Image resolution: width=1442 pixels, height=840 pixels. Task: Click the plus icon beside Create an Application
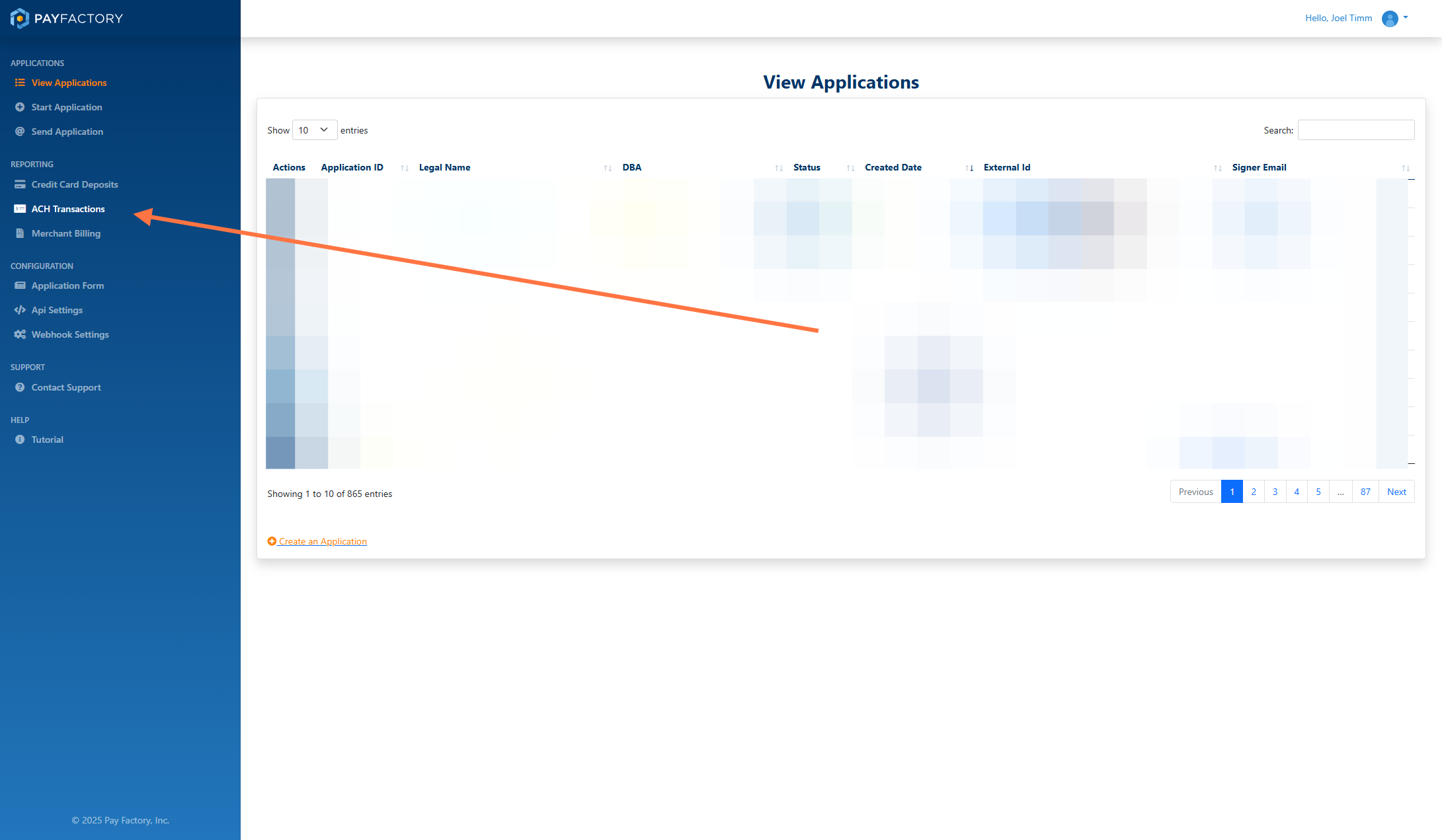[x=272, y=541]
